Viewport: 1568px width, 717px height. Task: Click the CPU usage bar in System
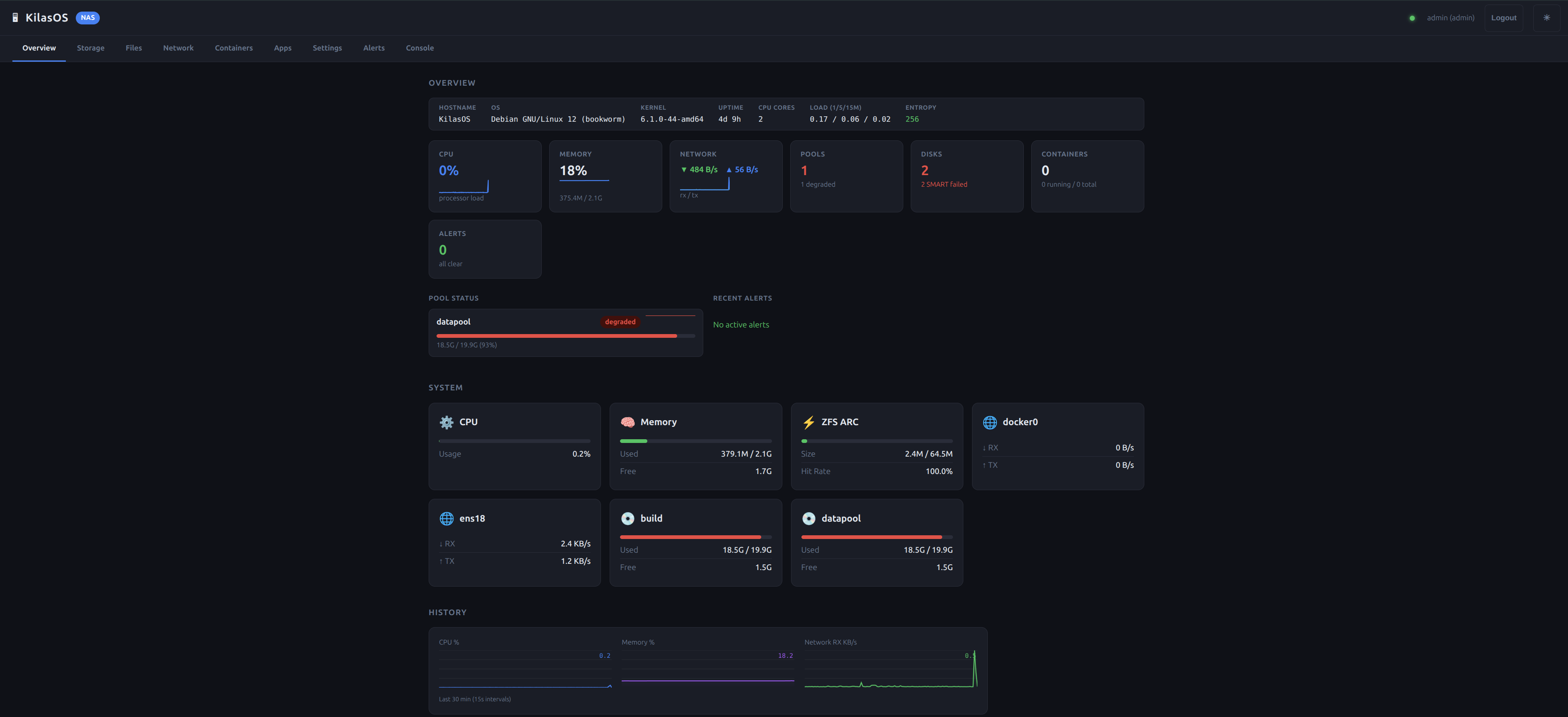click(514, 440)
